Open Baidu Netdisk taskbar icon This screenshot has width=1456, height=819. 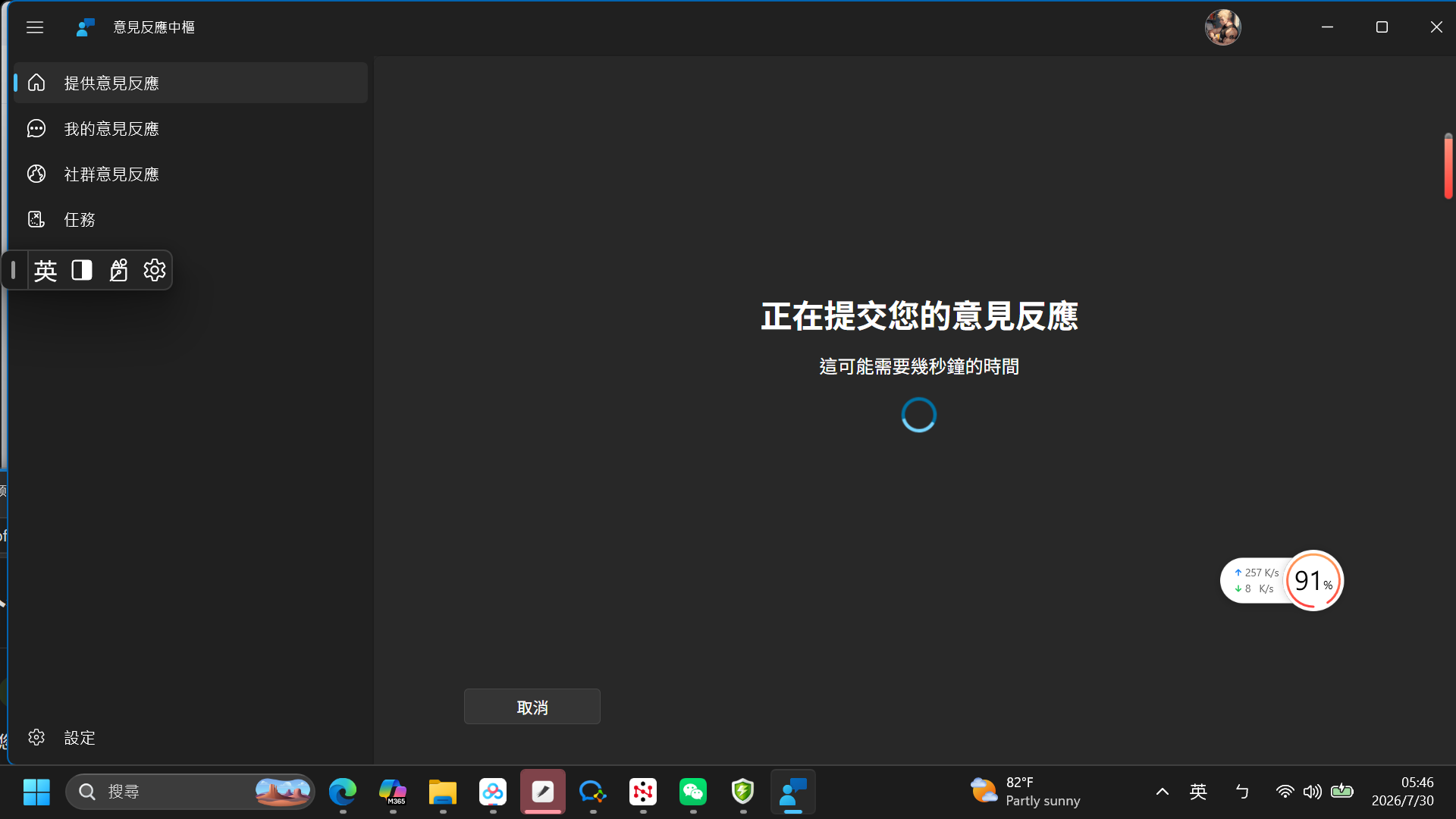tap(493, 792)
